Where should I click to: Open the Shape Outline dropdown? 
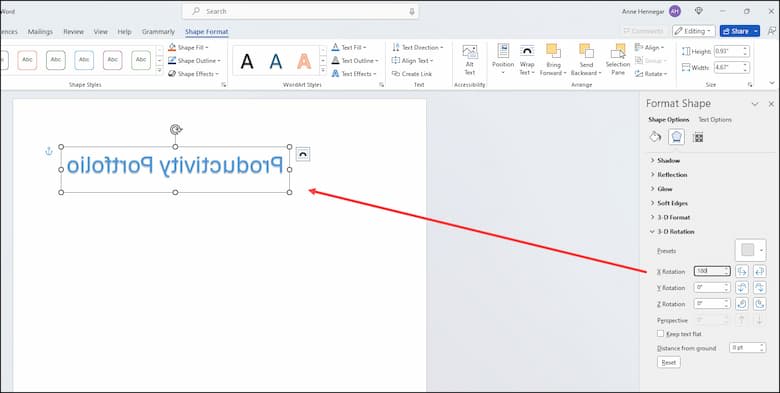pos(194,61)
